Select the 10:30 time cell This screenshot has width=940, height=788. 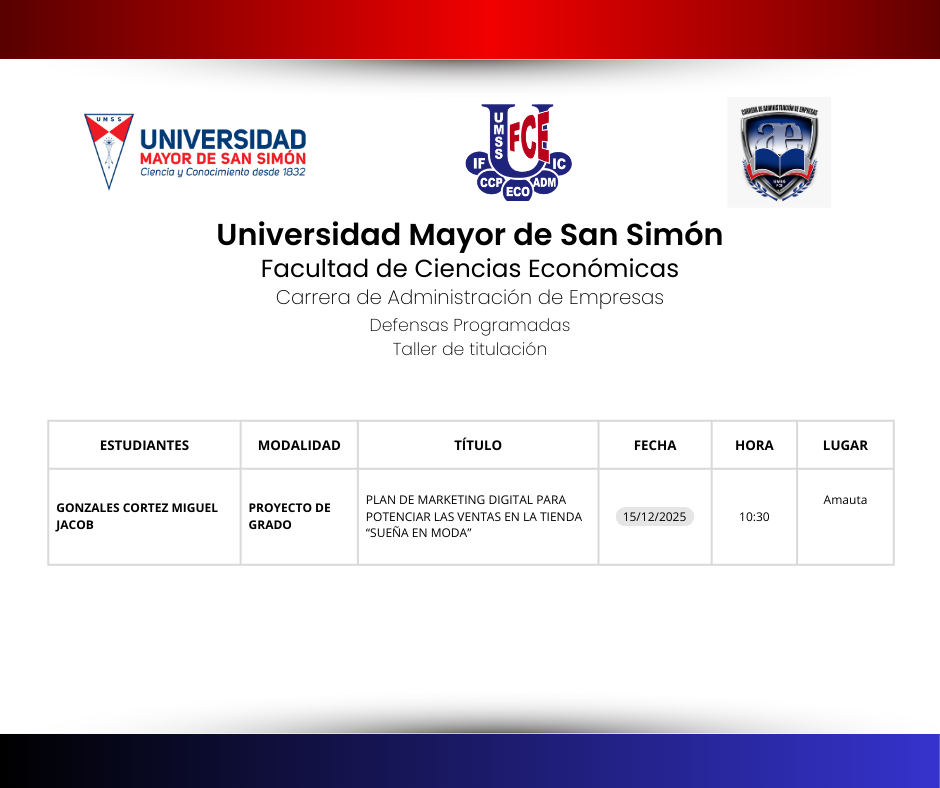coord(754,517)
